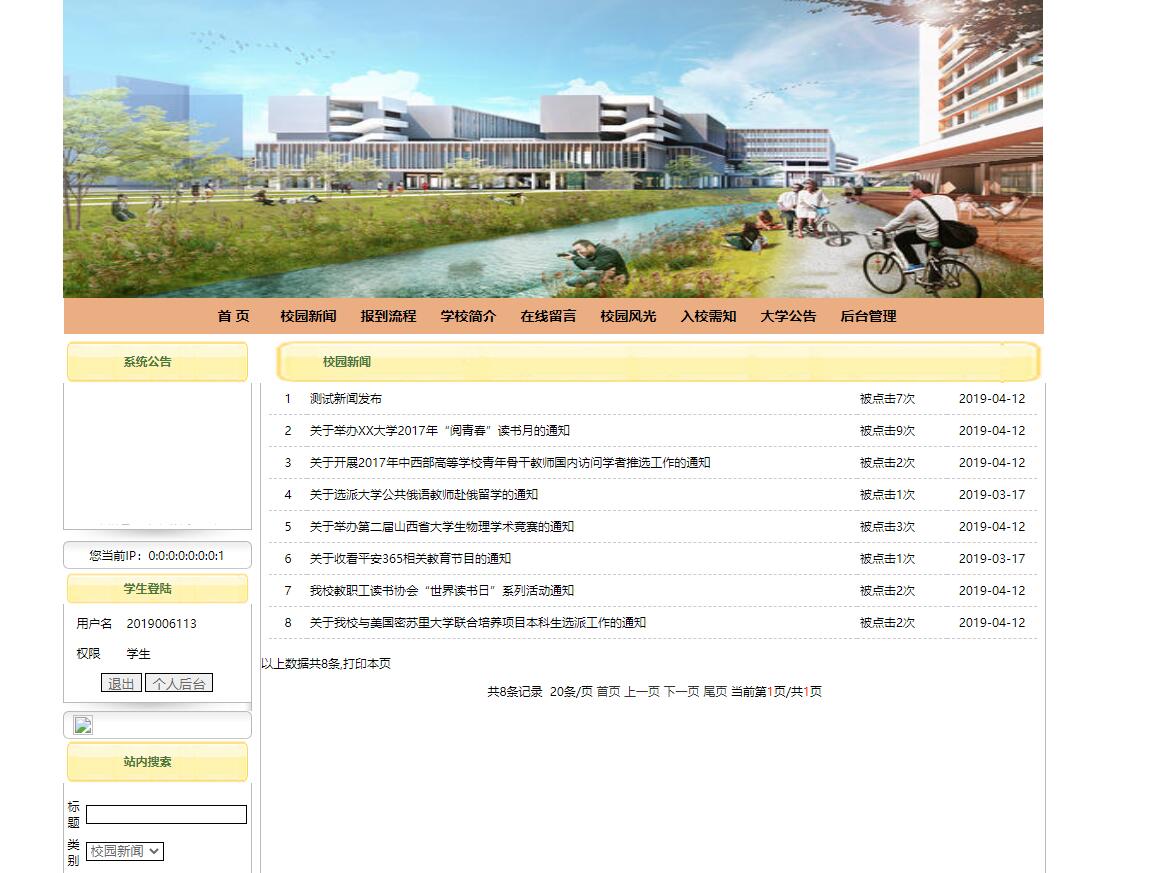Open the news item 测试新闻发布
This screenshot has height=873, width=1164.
(345, 398)
